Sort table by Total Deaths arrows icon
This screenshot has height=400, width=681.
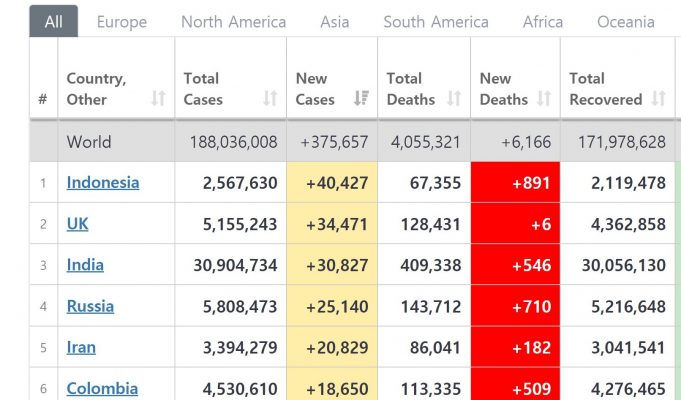[454, 99]
